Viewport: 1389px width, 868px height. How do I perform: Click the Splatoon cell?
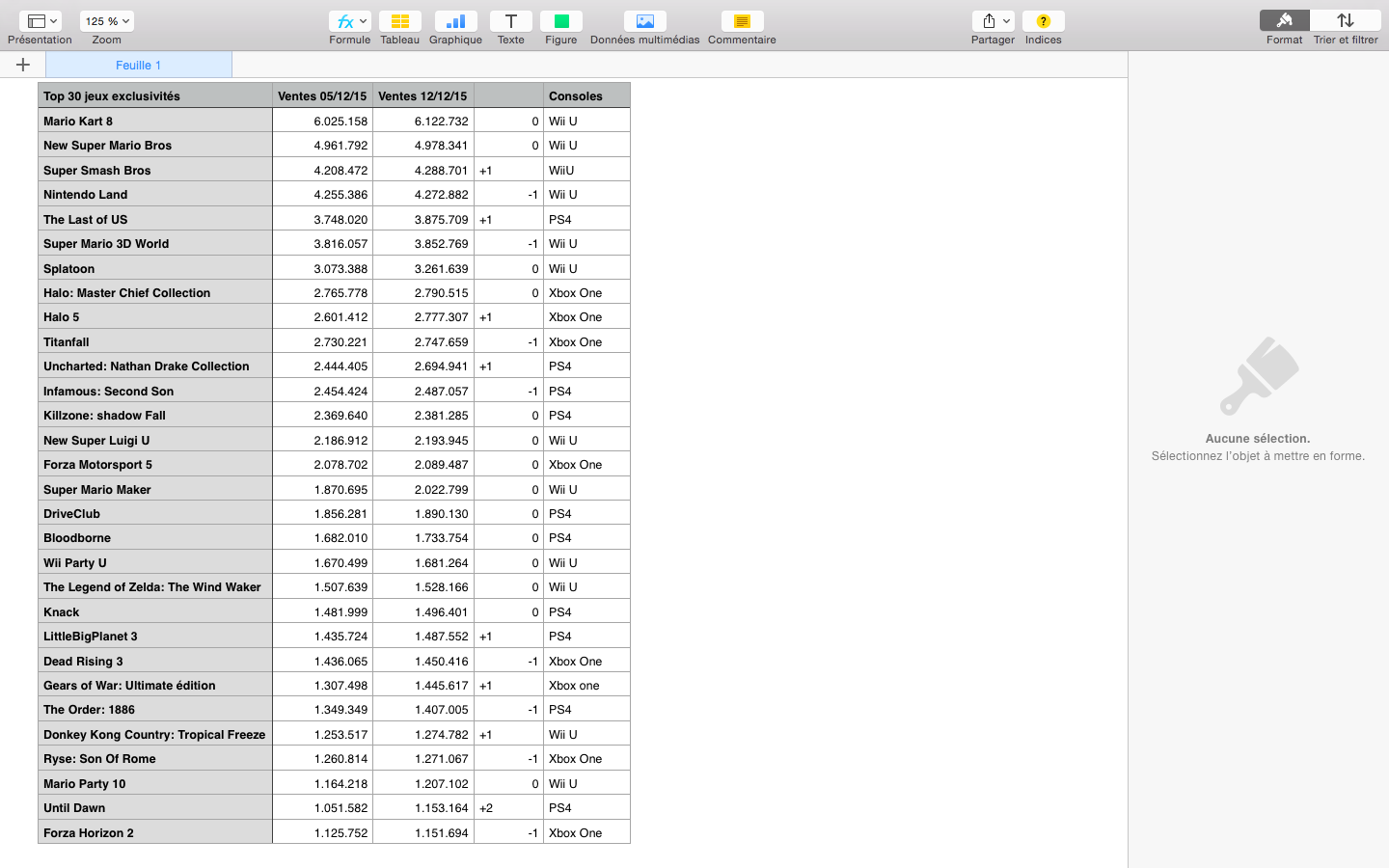pos(155,268)
